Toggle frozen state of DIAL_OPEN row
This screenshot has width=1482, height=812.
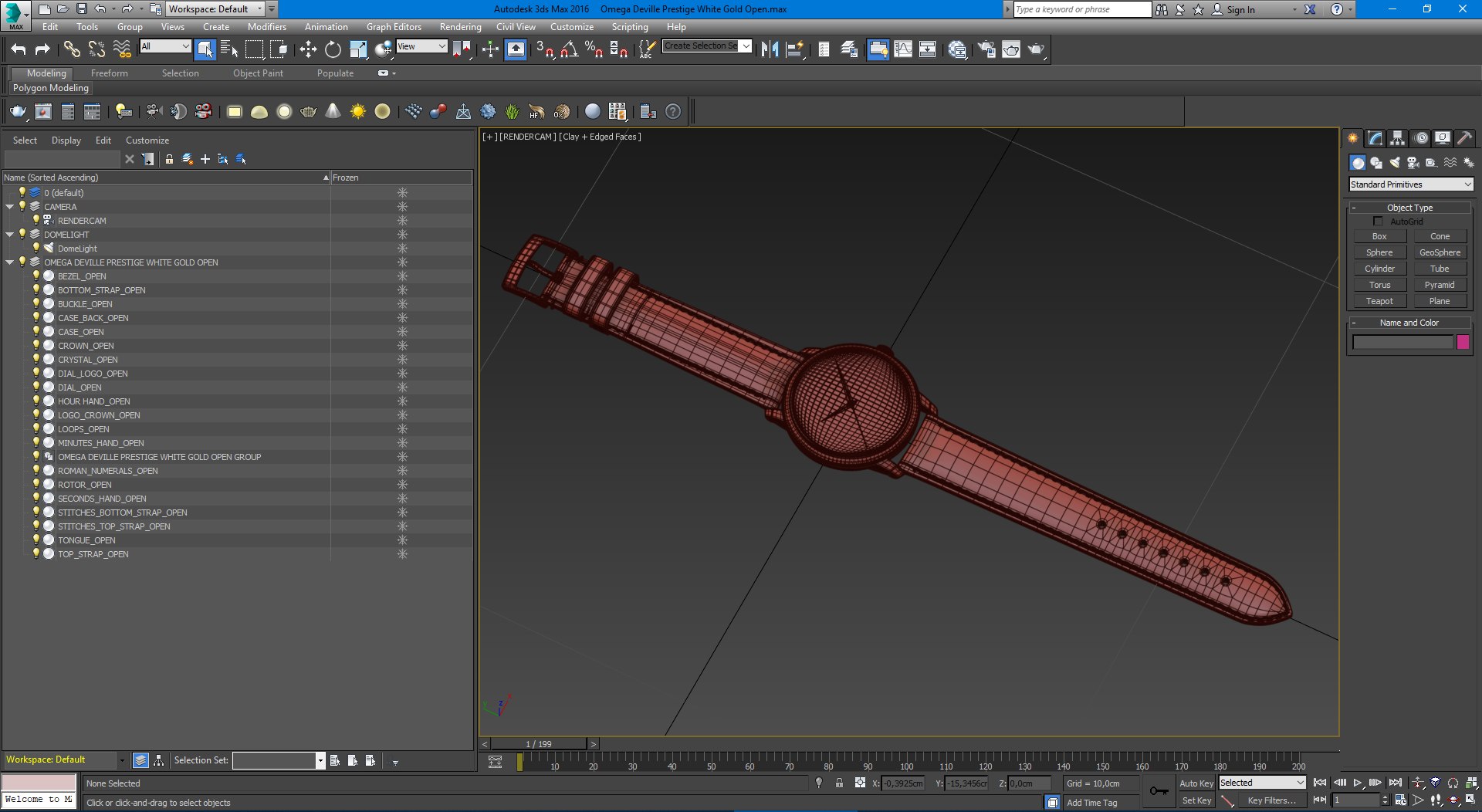[x=402, y=387]
